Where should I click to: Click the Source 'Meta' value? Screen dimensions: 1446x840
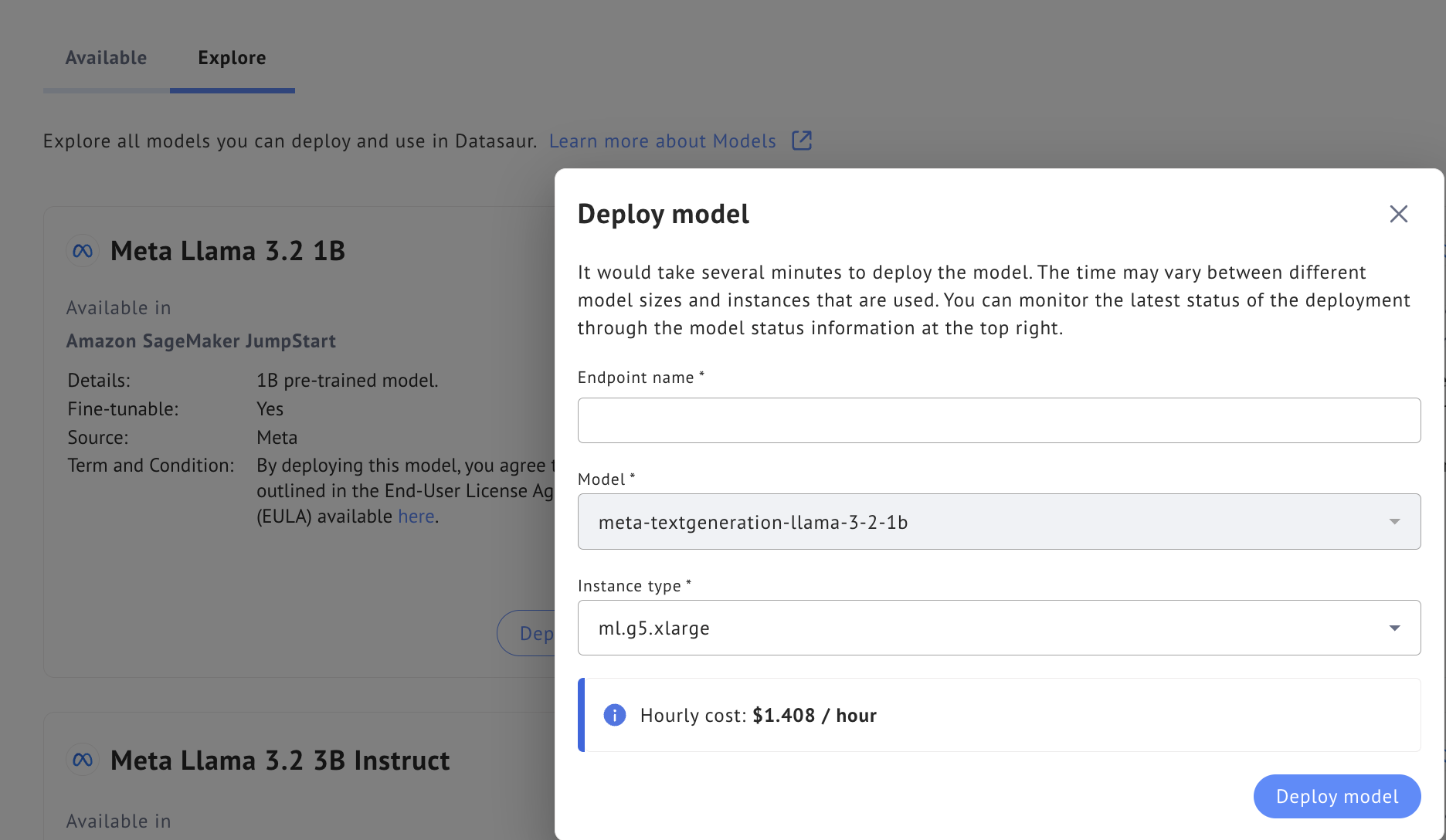277,438
